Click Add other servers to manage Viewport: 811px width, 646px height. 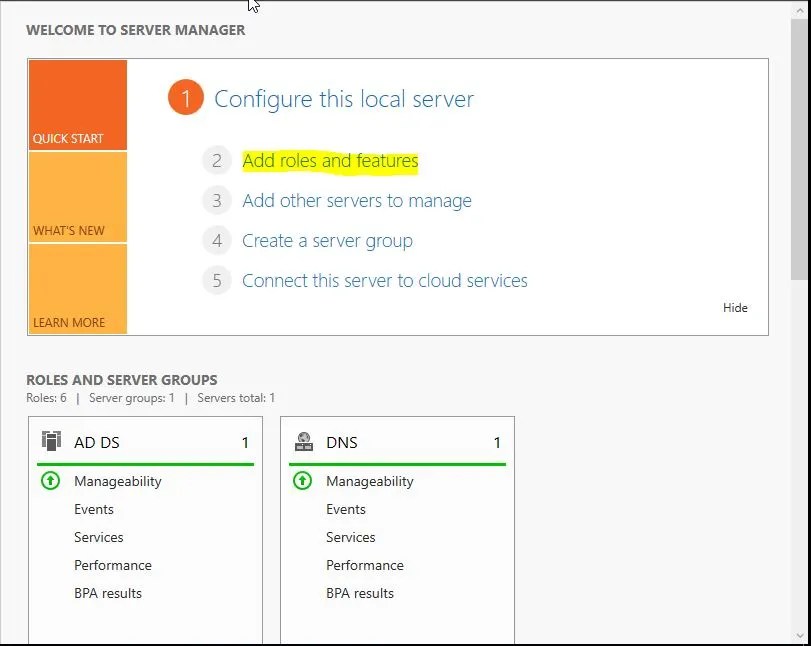click(357, 201)
